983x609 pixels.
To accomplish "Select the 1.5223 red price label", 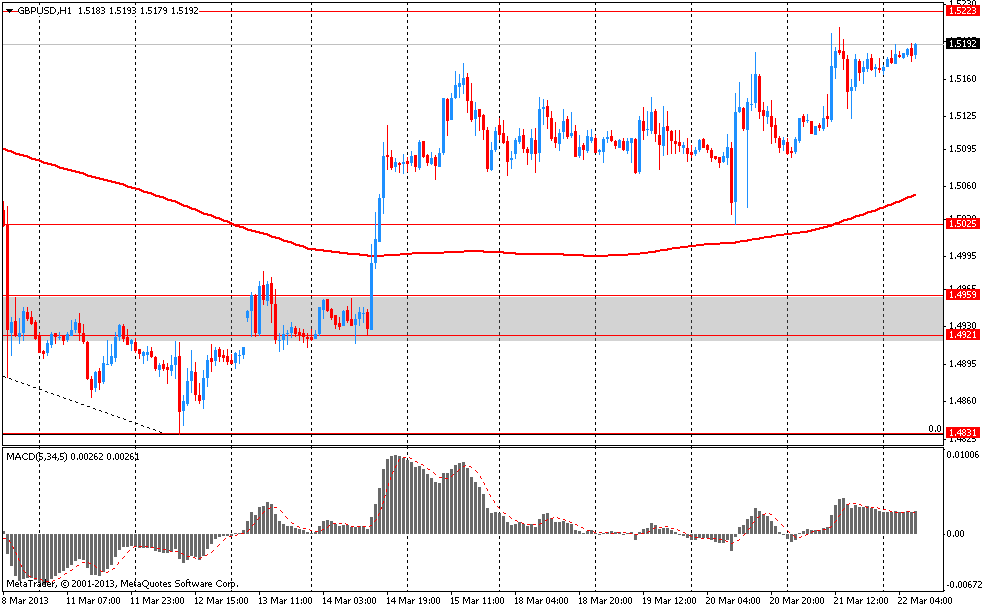I will (x=962, y=11).
